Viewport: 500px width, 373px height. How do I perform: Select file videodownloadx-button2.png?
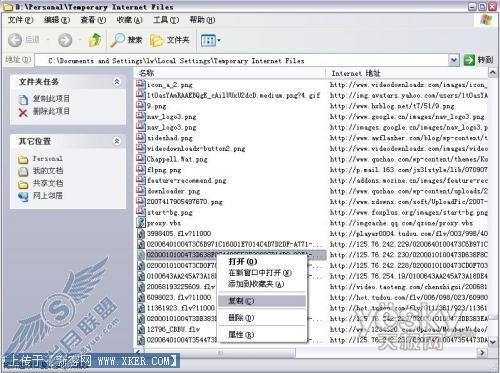[x=196, y=149]
